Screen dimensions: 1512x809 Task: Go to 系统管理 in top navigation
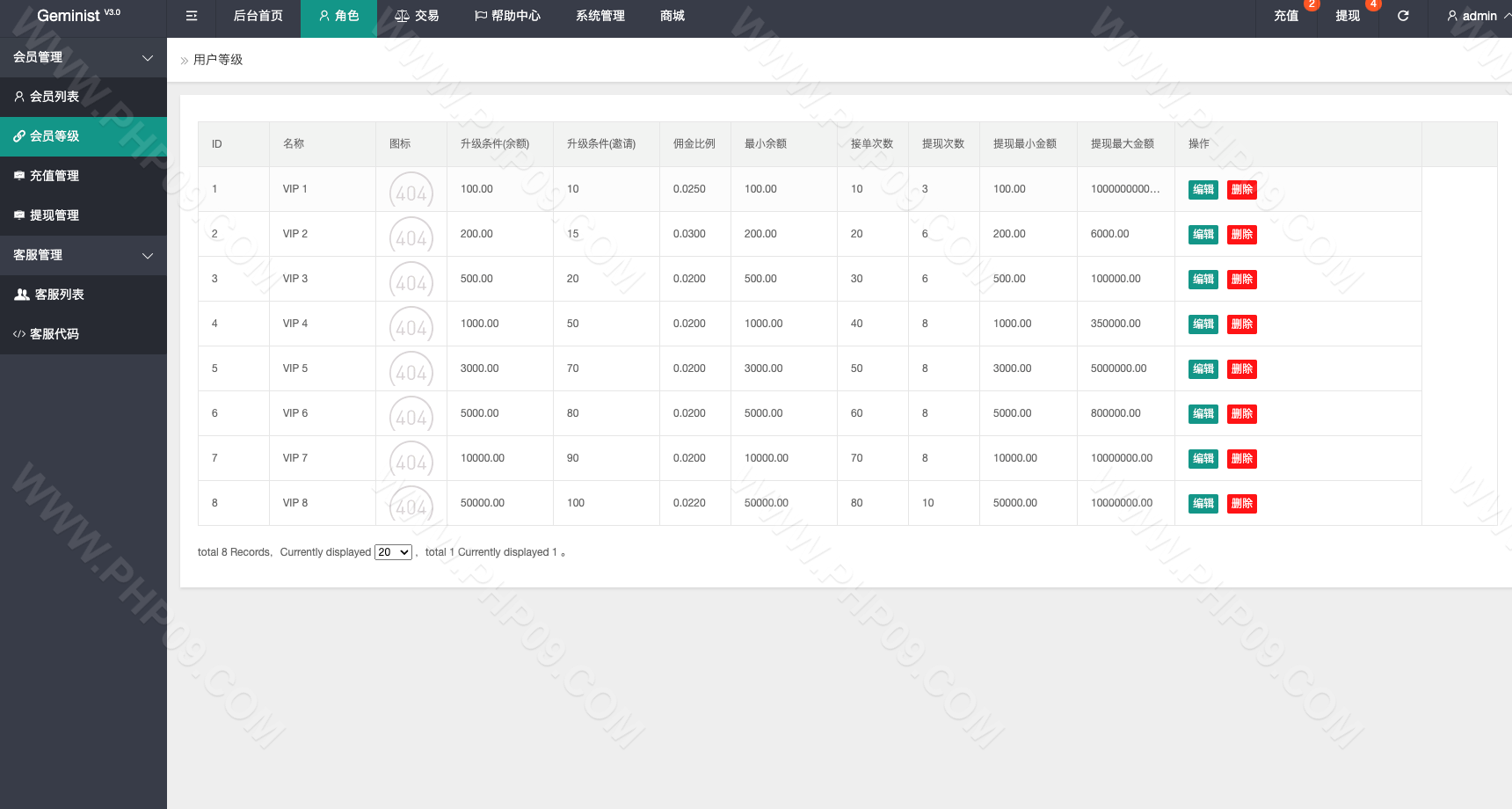600,16
